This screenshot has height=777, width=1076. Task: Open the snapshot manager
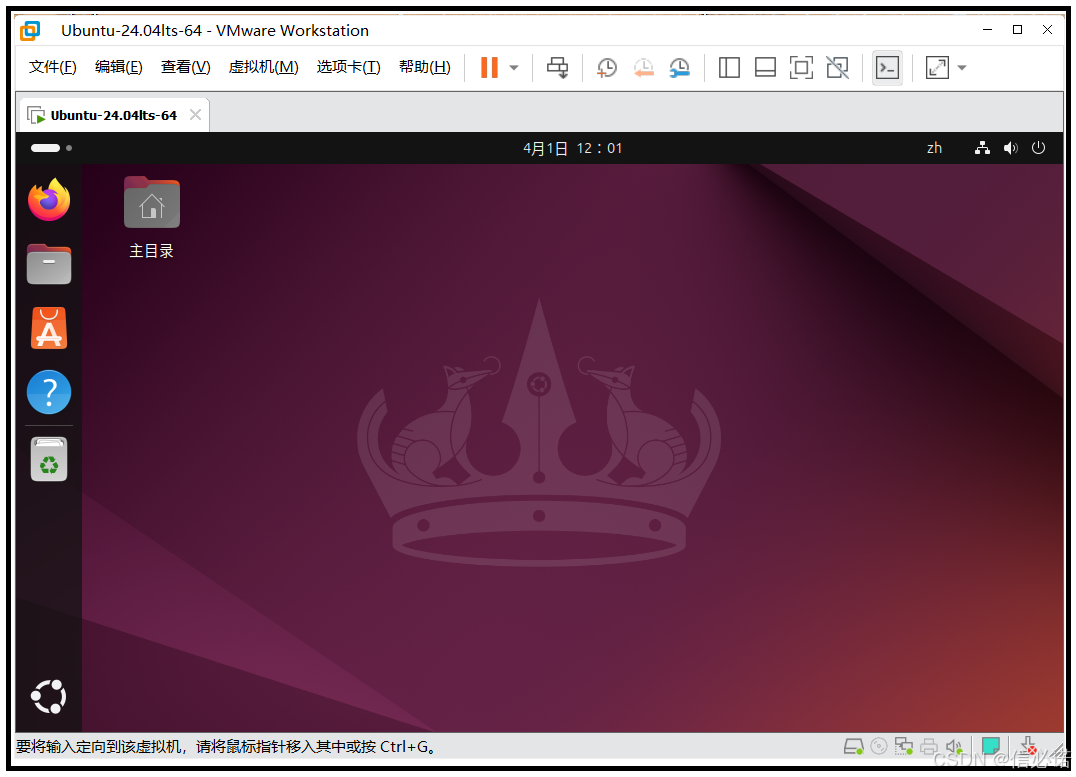[680, 67]
